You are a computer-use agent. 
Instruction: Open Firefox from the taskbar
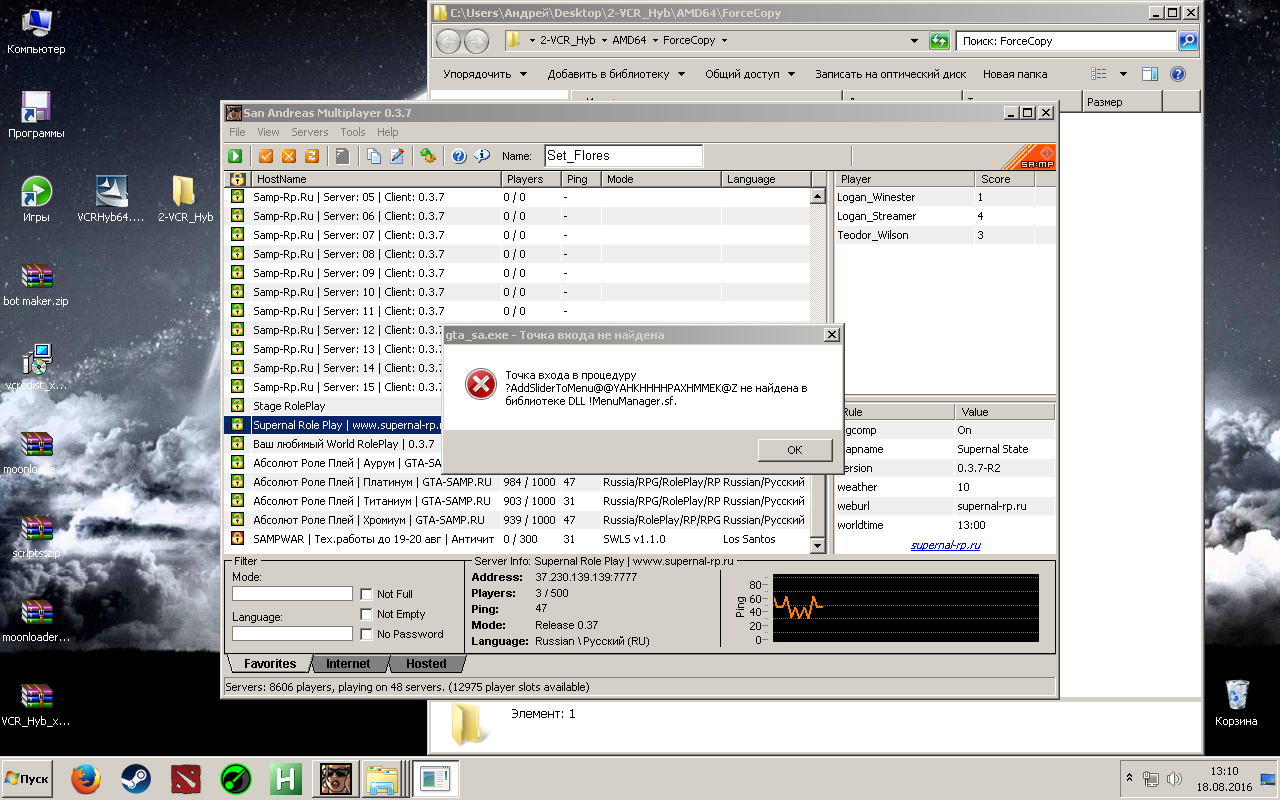pos(87,779)
